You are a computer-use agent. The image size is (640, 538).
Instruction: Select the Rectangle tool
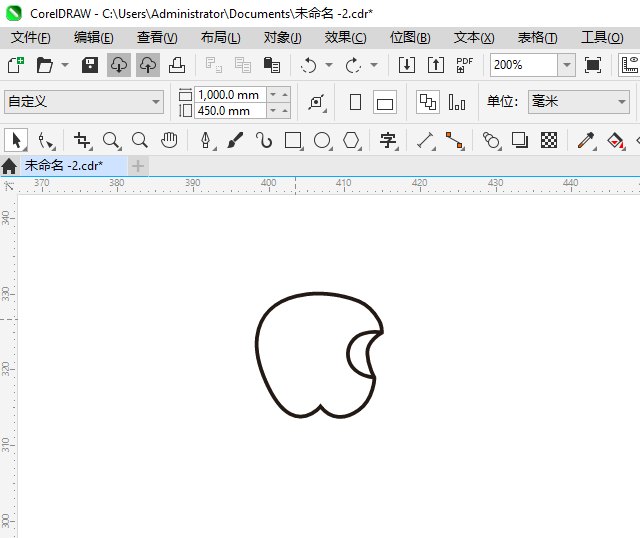(293, 140)
